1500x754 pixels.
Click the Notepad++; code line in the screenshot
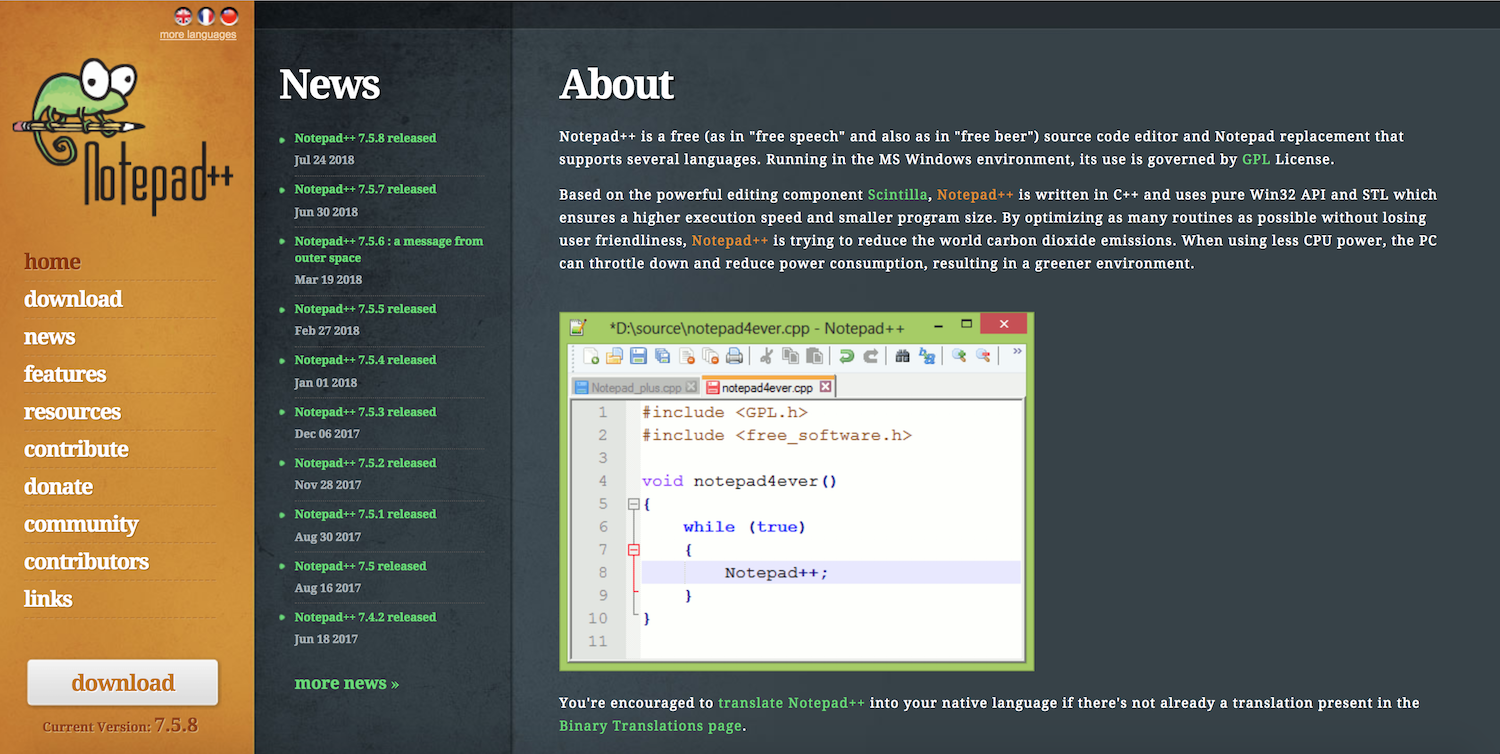click(777, 573)
